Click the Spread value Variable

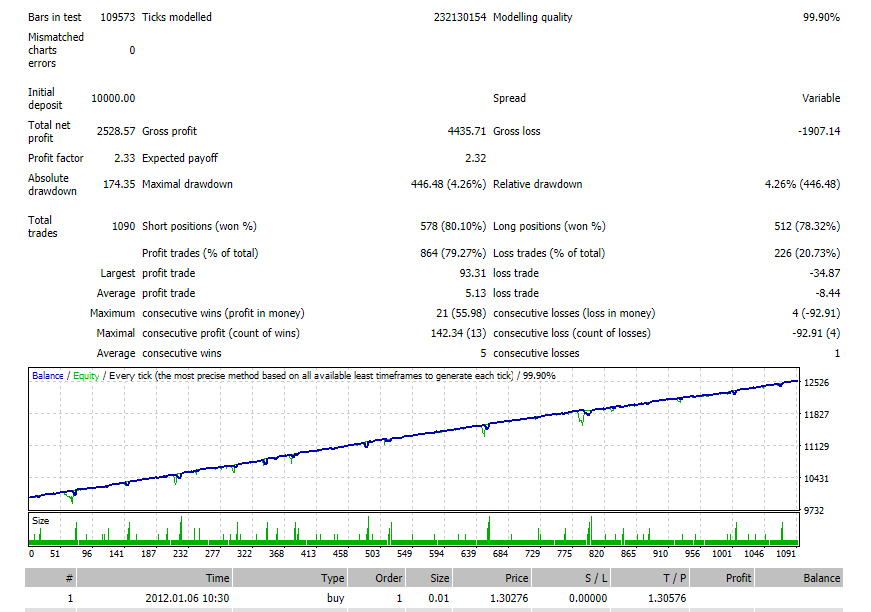point(821,98)
